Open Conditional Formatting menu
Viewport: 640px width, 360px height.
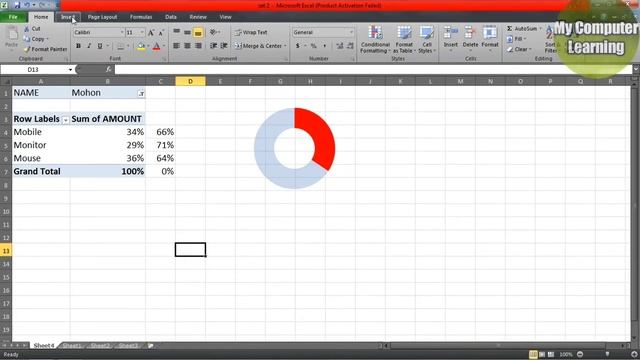click(375, 40)
